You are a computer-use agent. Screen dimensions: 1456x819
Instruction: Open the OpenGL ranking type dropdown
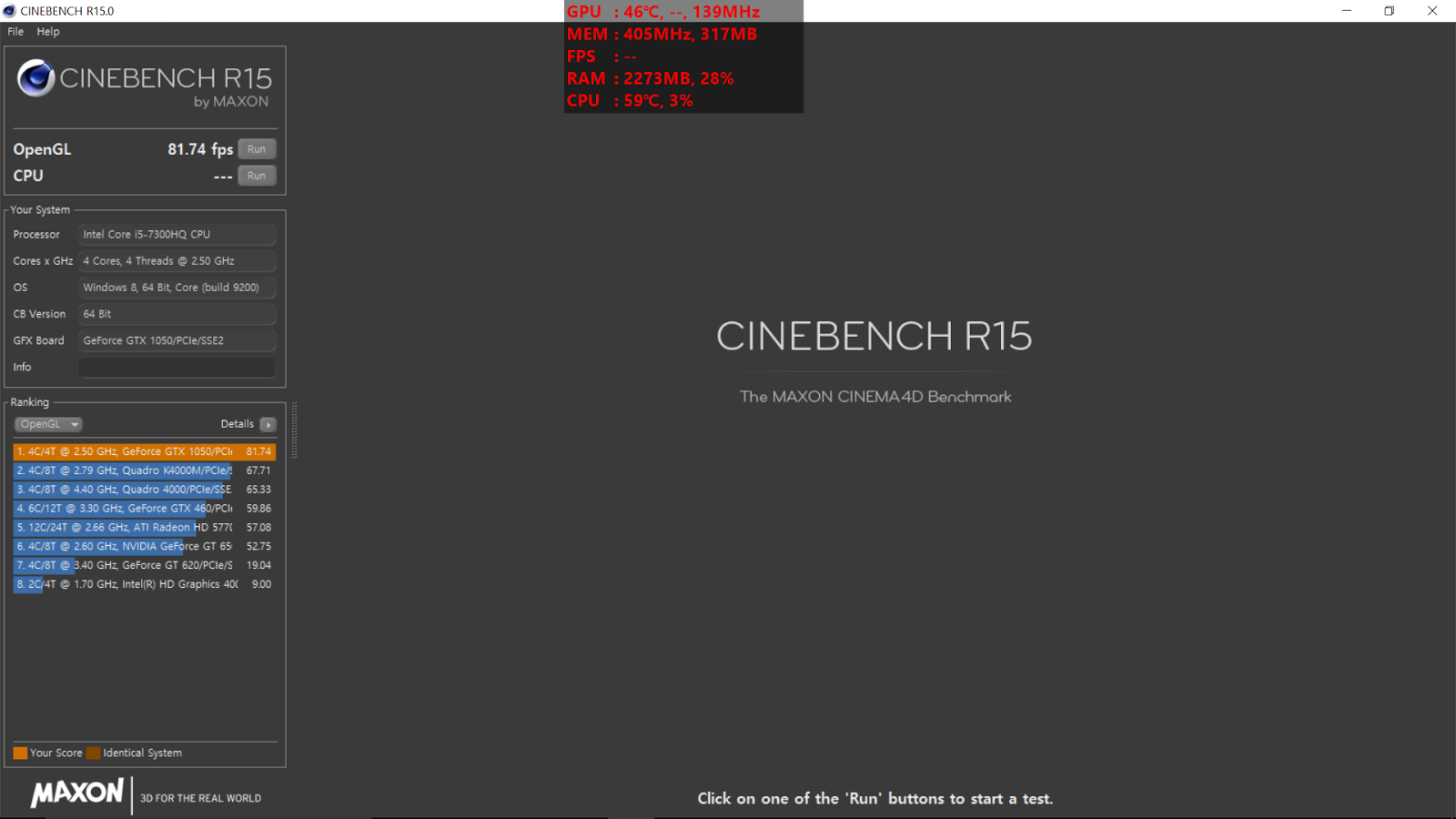(48, 424)
